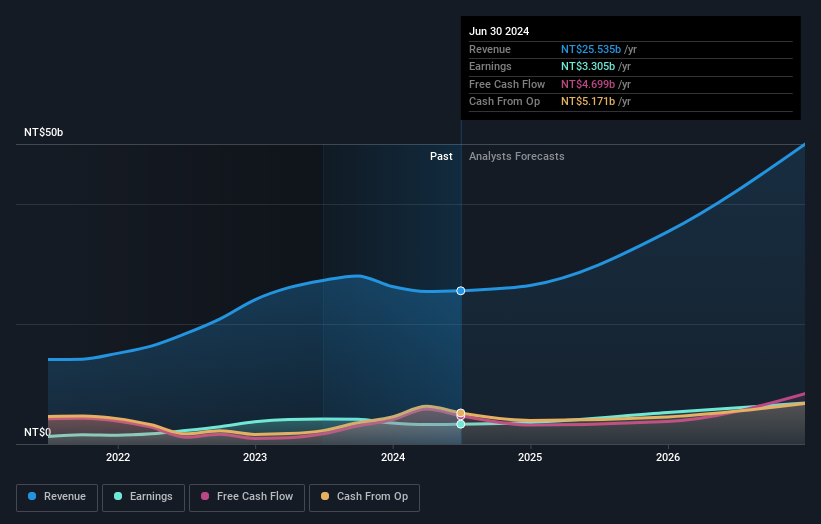The width and height of the screenshot is (821, 524).
Task: Click the NT$0 y-axis label
Action: (38, 432)
